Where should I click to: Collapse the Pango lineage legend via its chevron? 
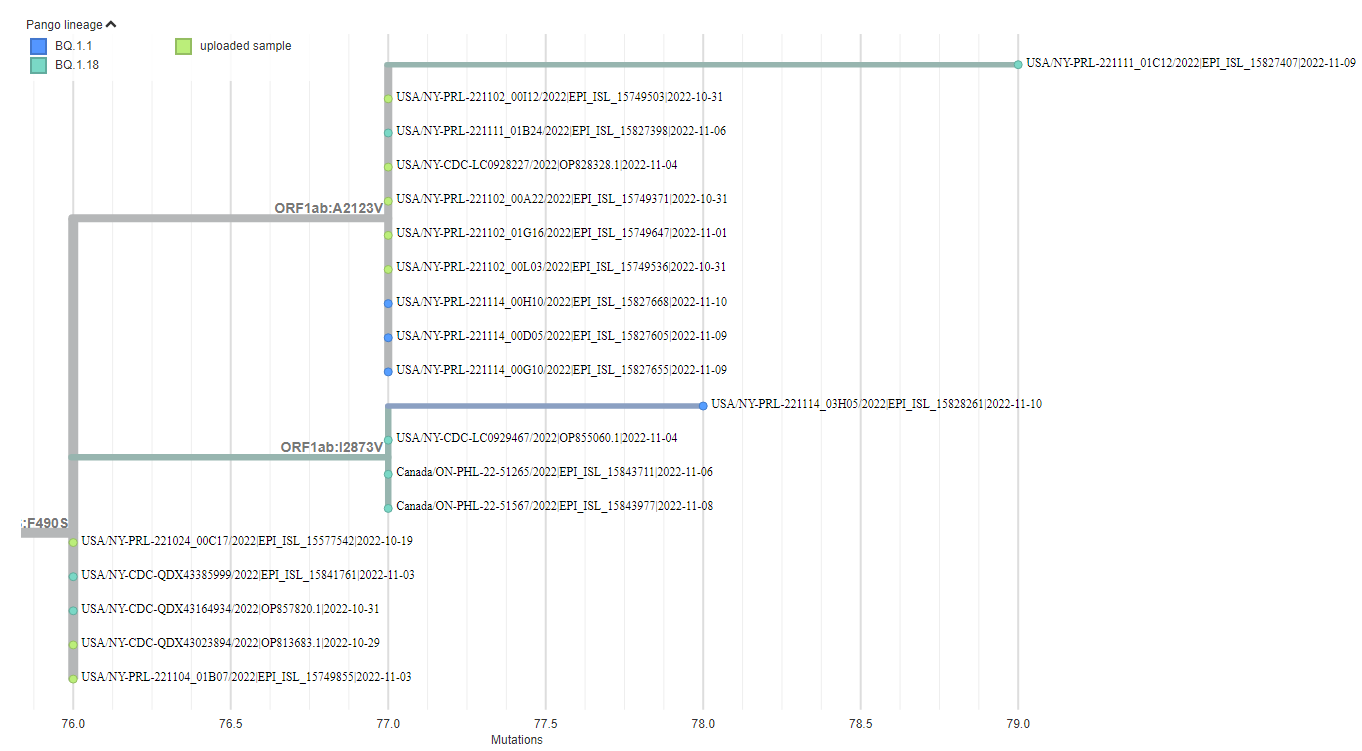[x=110, y=23]
